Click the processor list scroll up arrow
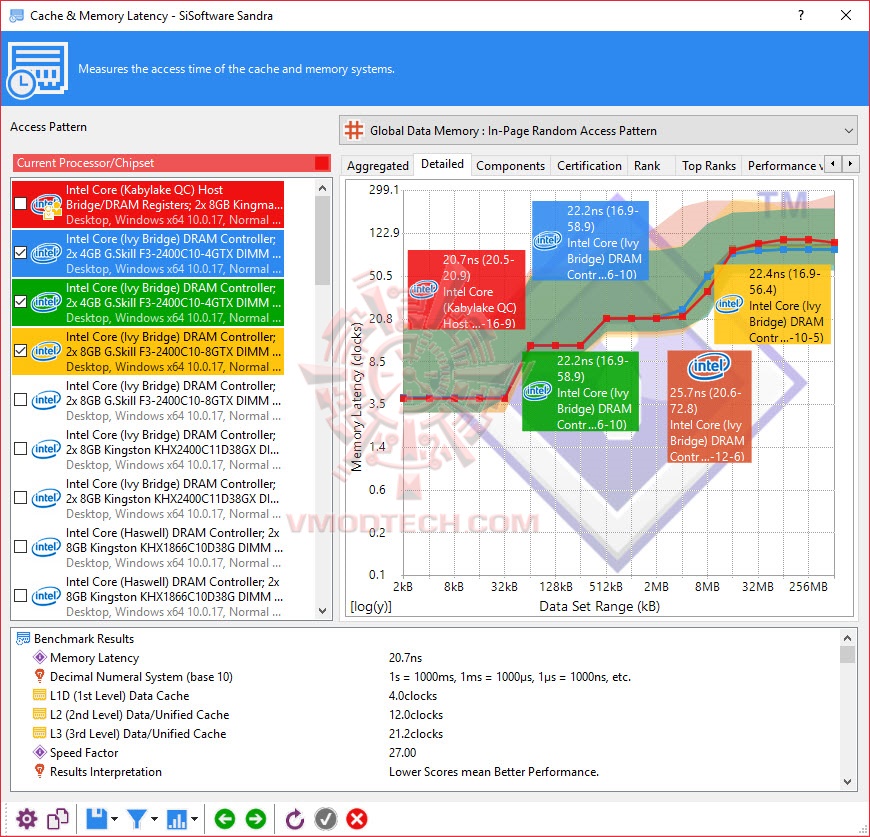Screen dimensions: 870x837 (322, 189)
